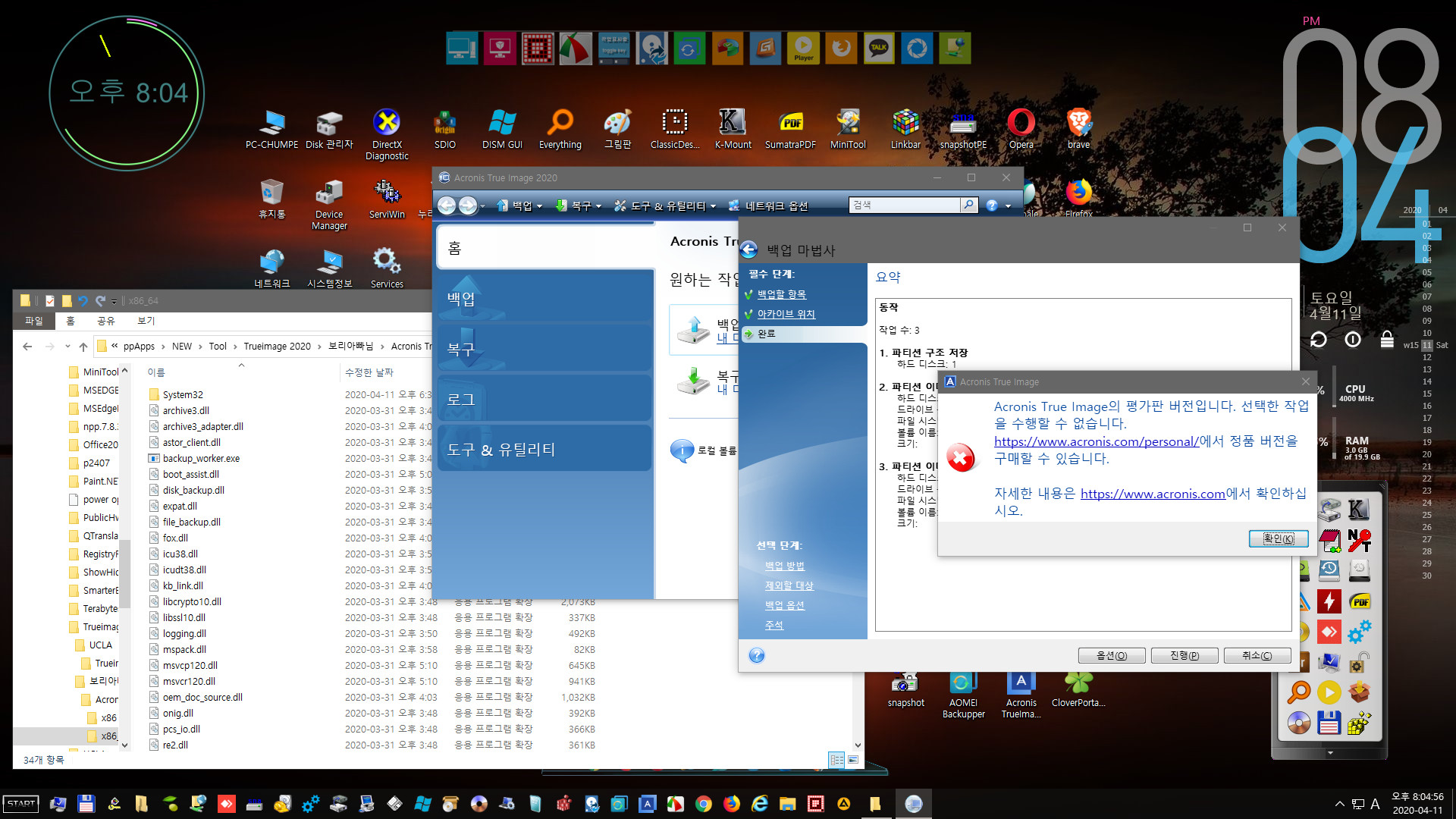1456x819 pixels.
Task: Click the backup wizard help icon
Action: tap(756, 655)
